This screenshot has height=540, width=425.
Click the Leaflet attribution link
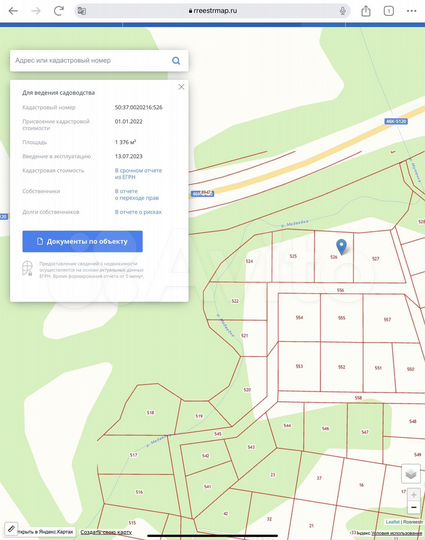click(x=392, y=522)
